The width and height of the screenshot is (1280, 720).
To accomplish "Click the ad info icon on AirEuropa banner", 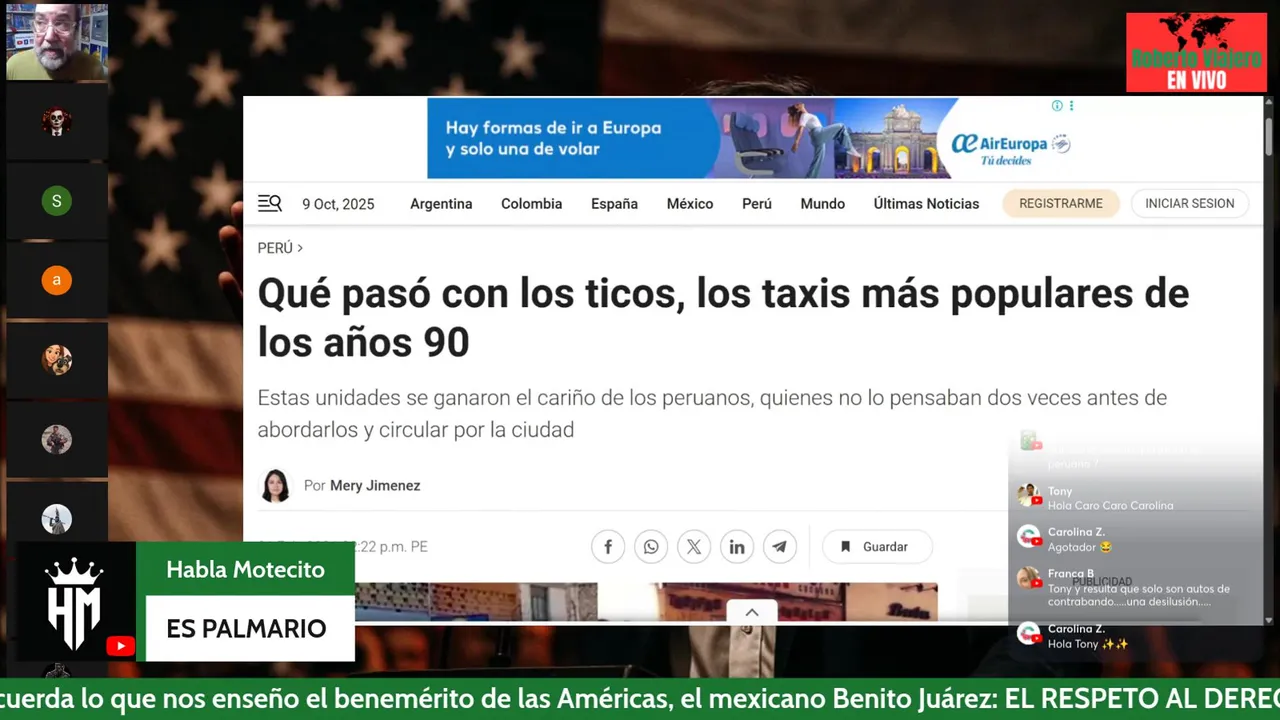I will 1057,106.
